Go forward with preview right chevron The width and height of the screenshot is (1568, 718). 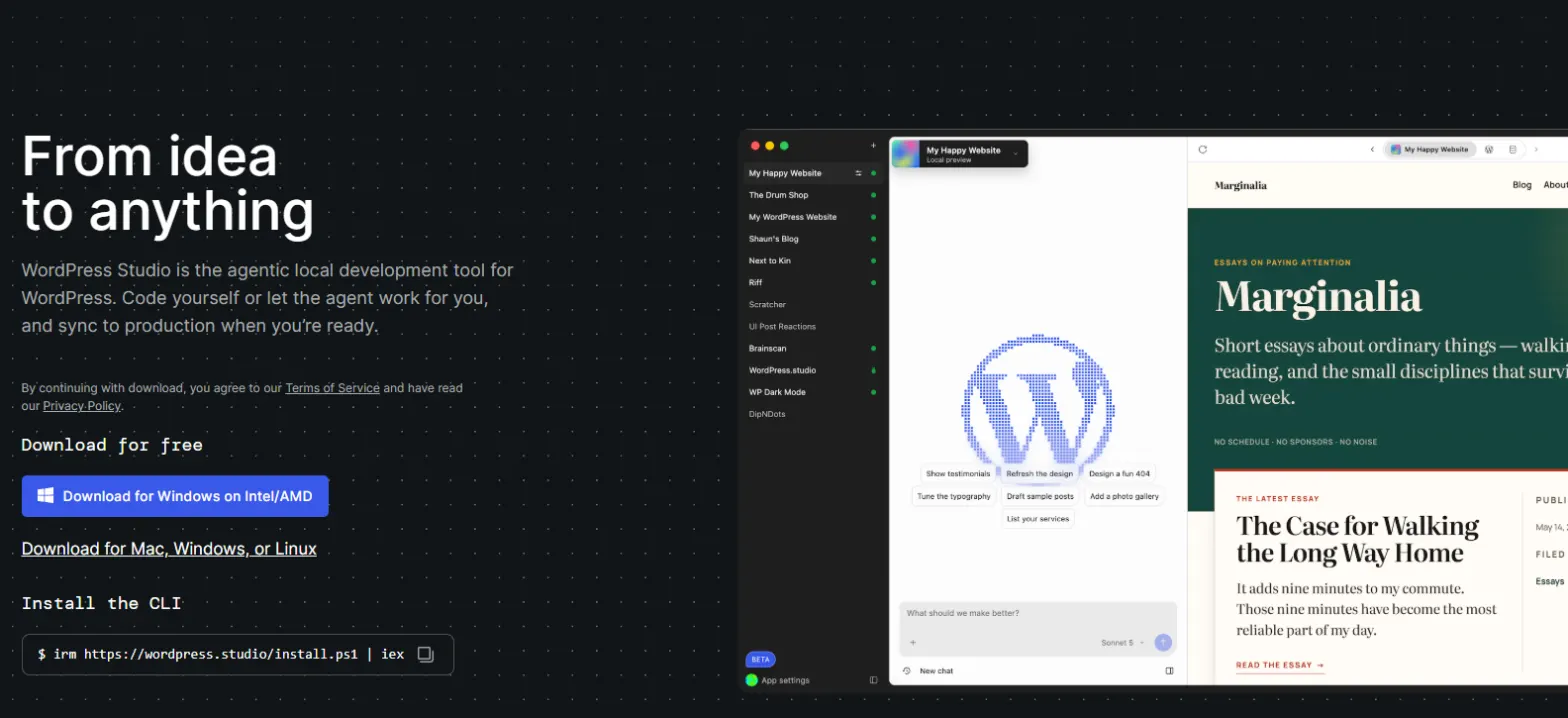1536,149
